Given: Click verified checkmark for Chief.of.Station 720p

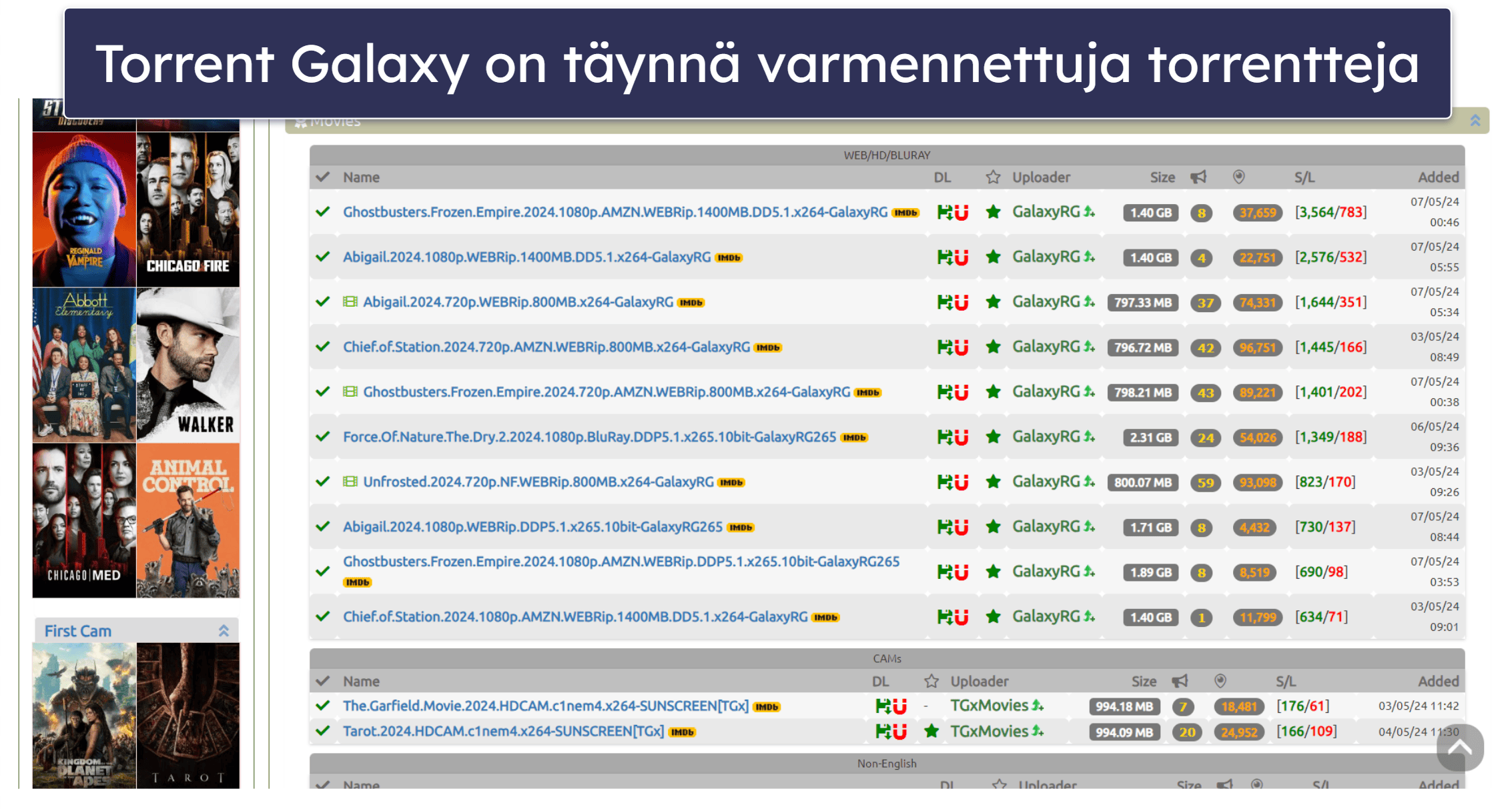Looking at the screenshot, I should point(324,347).
